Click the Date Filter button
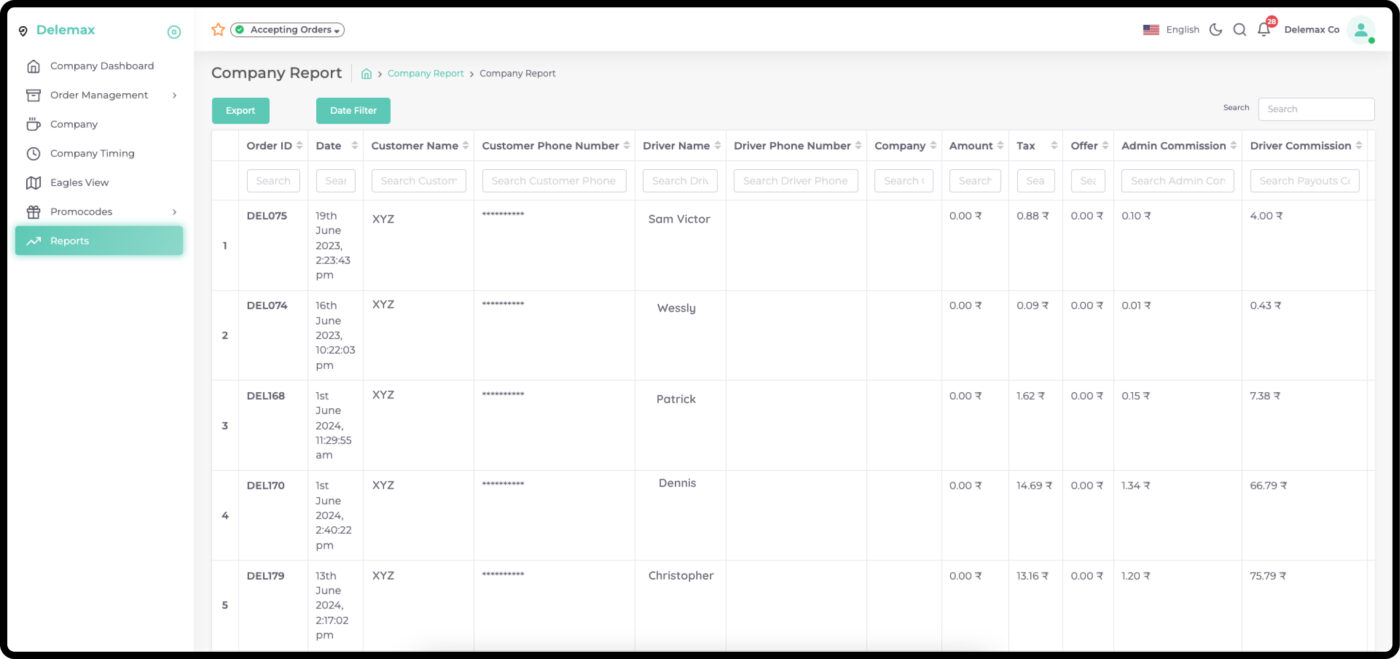The image size is (1400, 659). [353, 111]
